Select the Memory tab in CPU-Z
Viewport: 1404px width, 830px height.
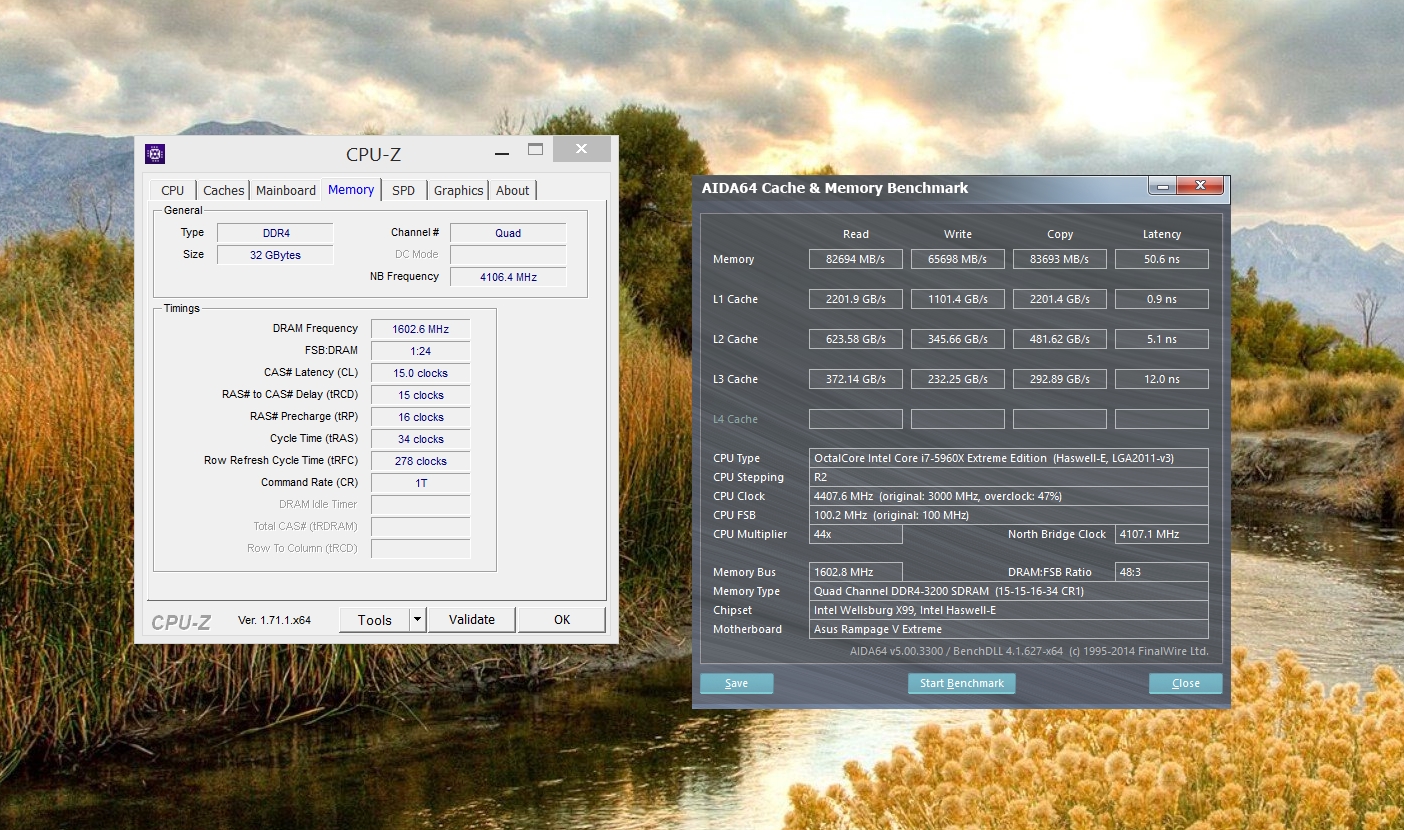coord(351,189)
